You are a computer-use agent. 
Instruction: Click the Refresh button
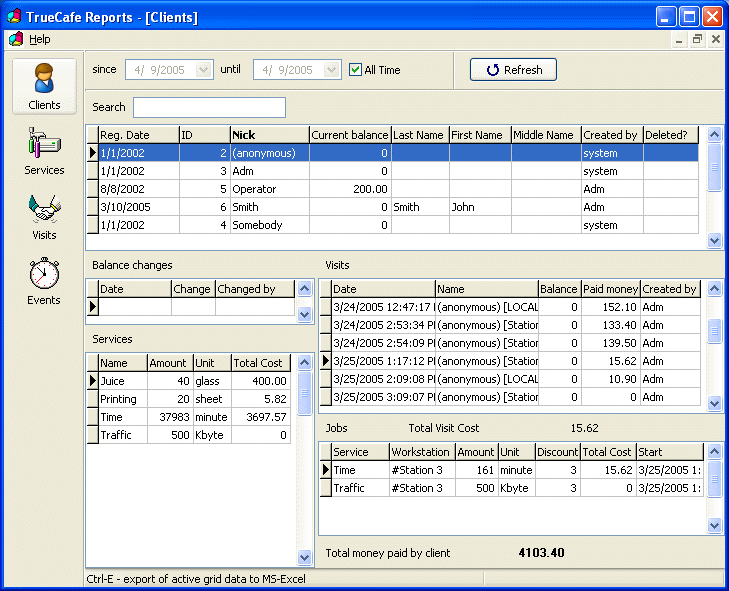tap(513, 70)
